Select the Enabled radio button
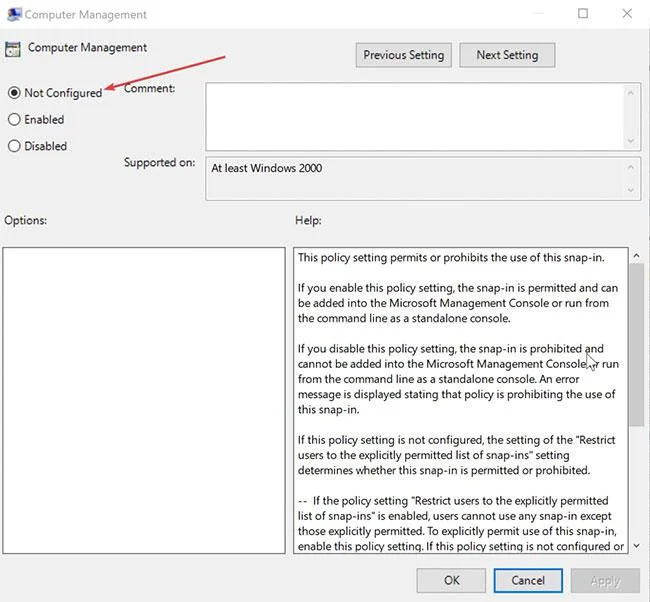Screen dimensions: 650x602 (14, 119)
